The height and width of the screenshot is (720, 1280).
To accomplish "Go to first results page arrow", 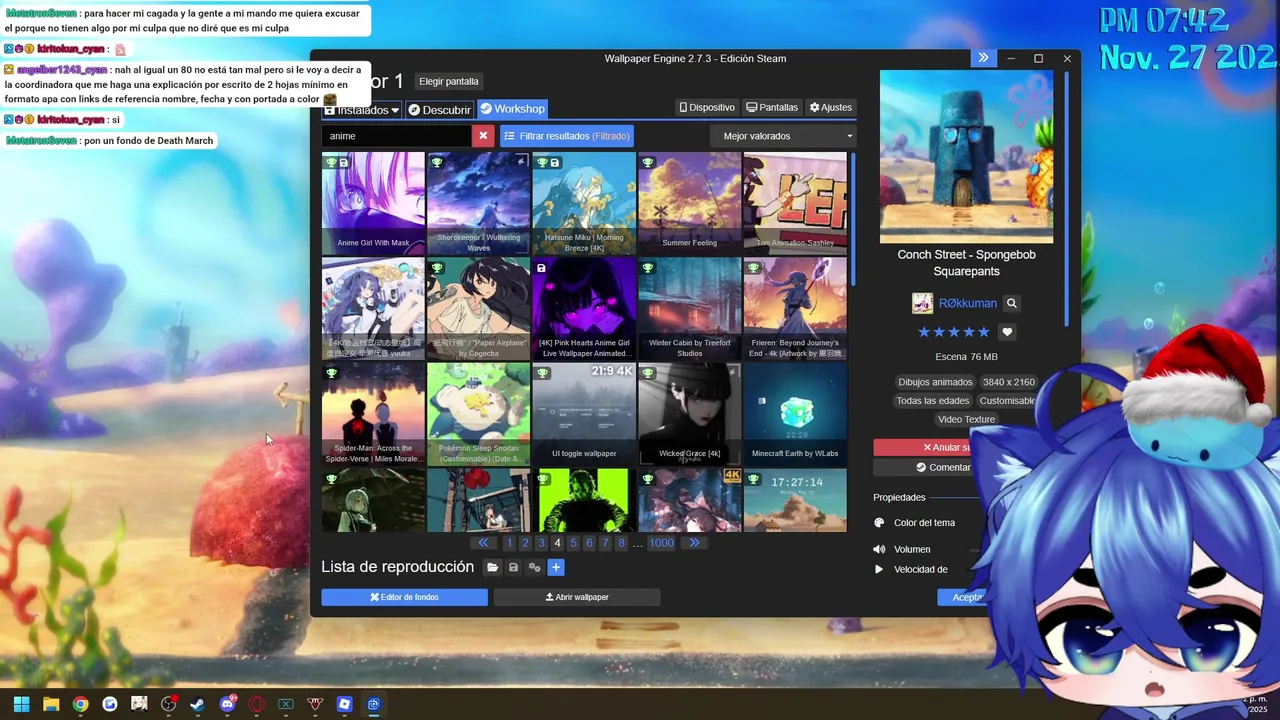I will coord(483,543).
